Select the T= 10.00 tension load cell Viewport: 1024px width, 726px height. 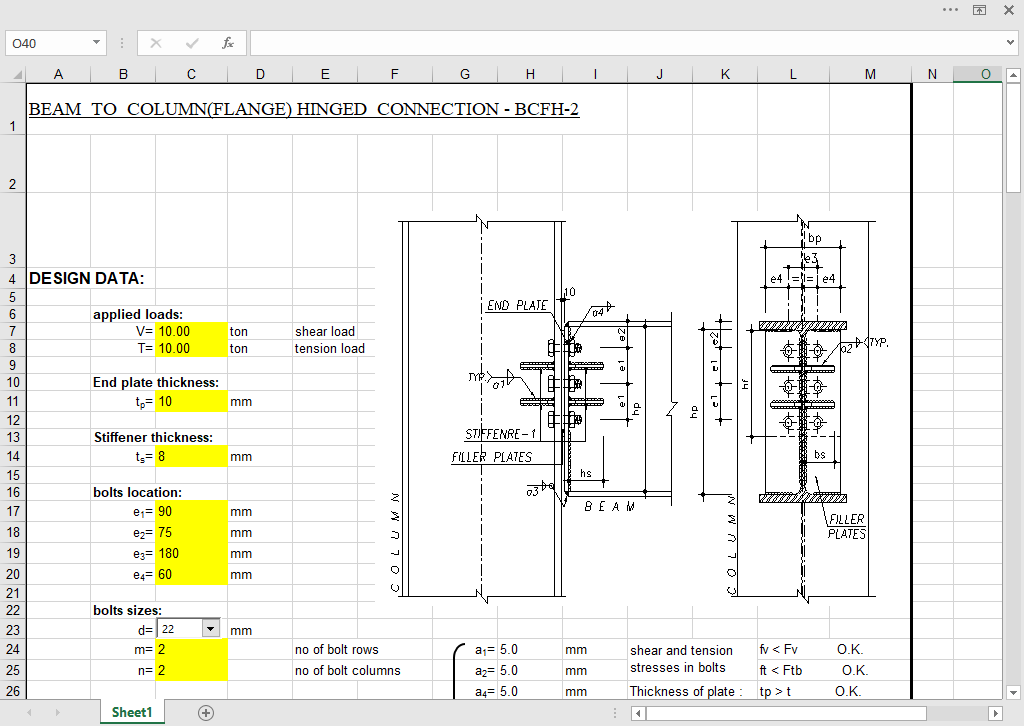click(x=191, y=349)
